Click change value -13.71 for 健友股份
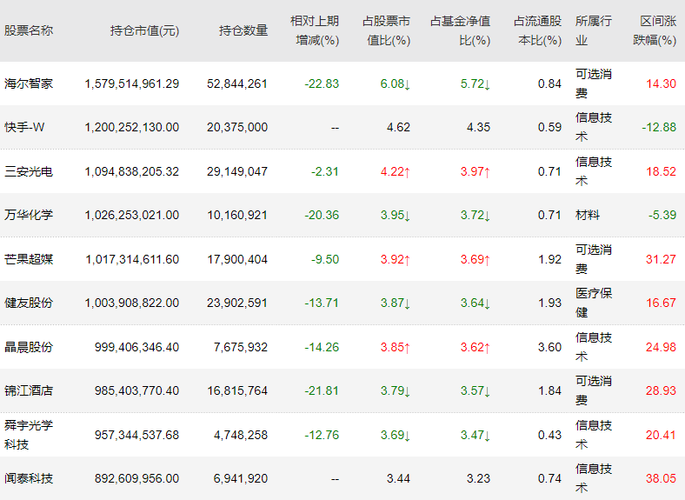Viewport: 685px width, 500px height. point(322,303)
